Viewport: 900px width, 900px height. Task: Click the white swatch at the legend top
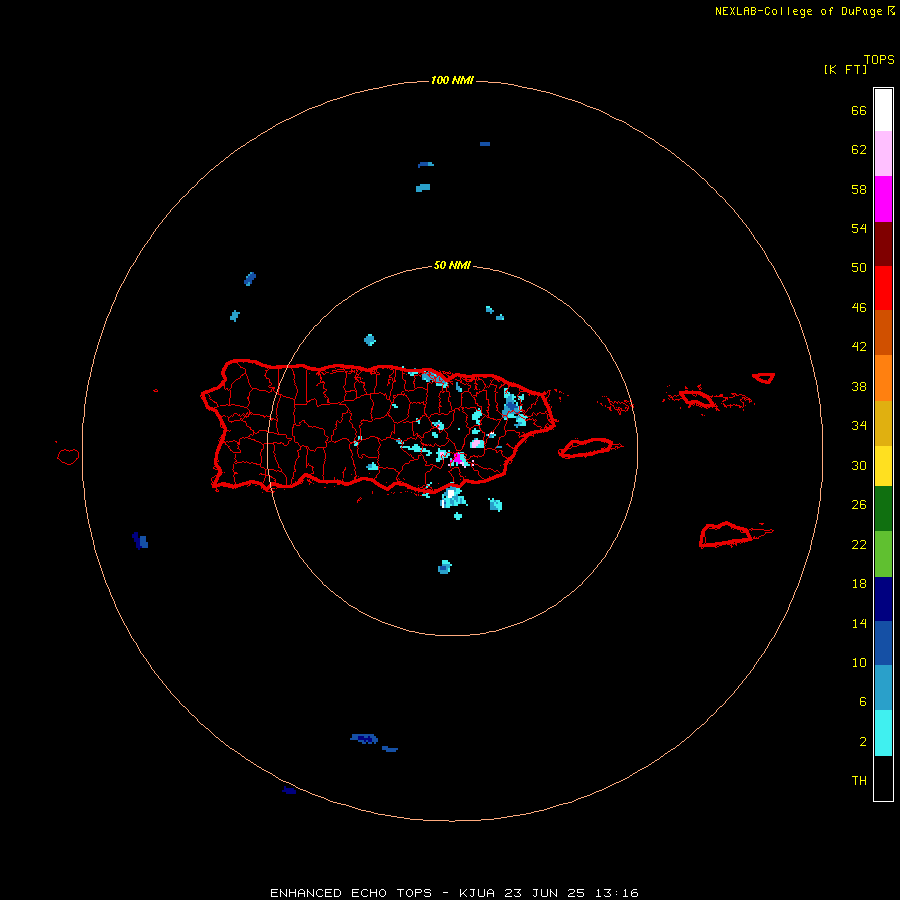coord(883,110)
